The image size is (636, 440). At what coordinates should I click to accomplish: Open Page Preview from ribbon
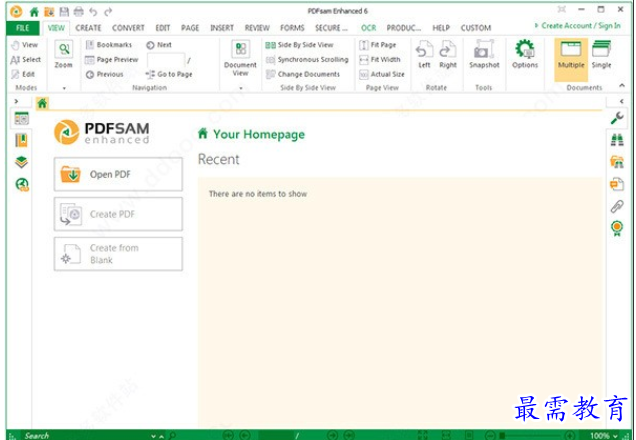112,60
